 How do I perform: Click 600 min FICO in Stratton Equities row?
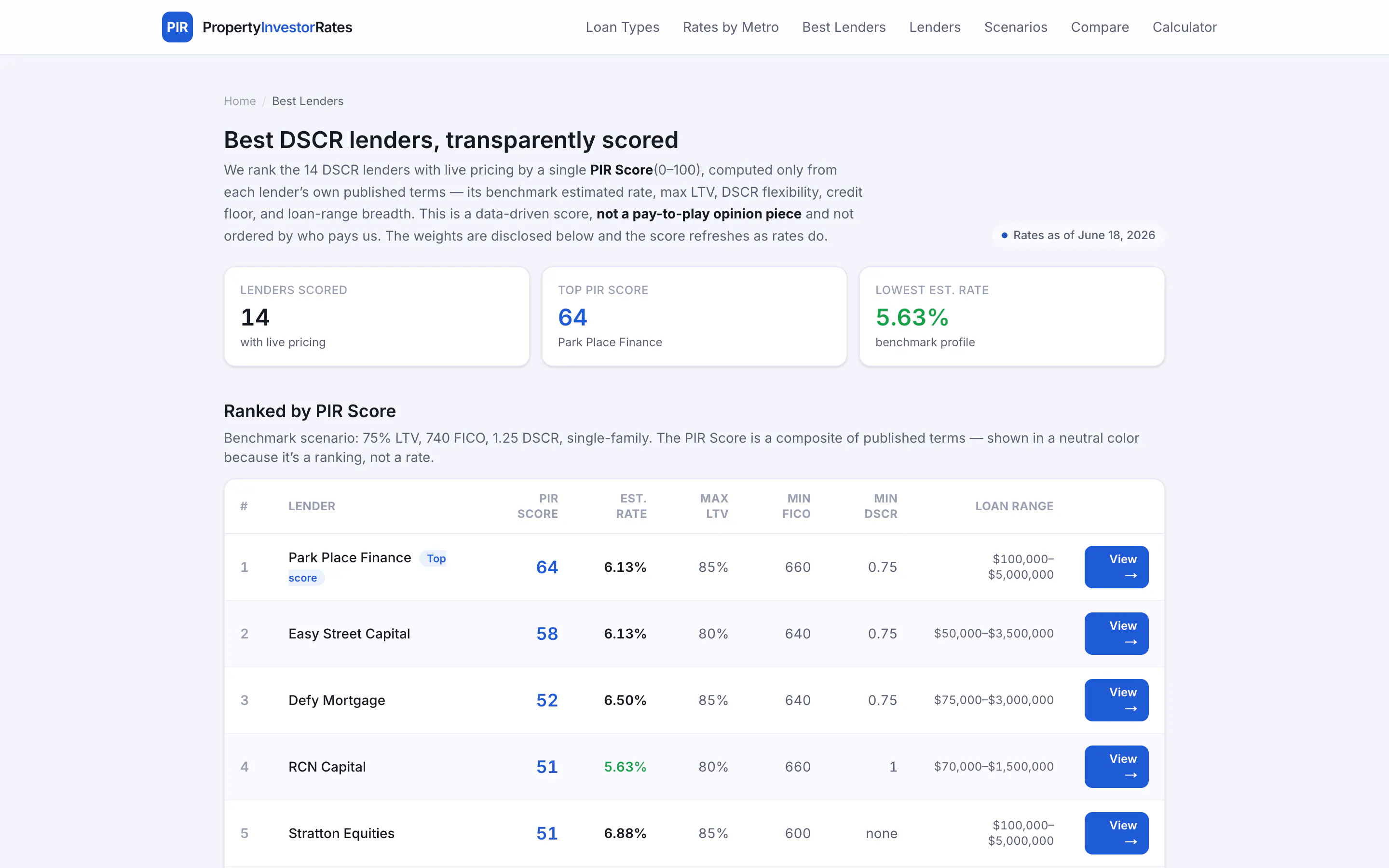coord(798,833)
